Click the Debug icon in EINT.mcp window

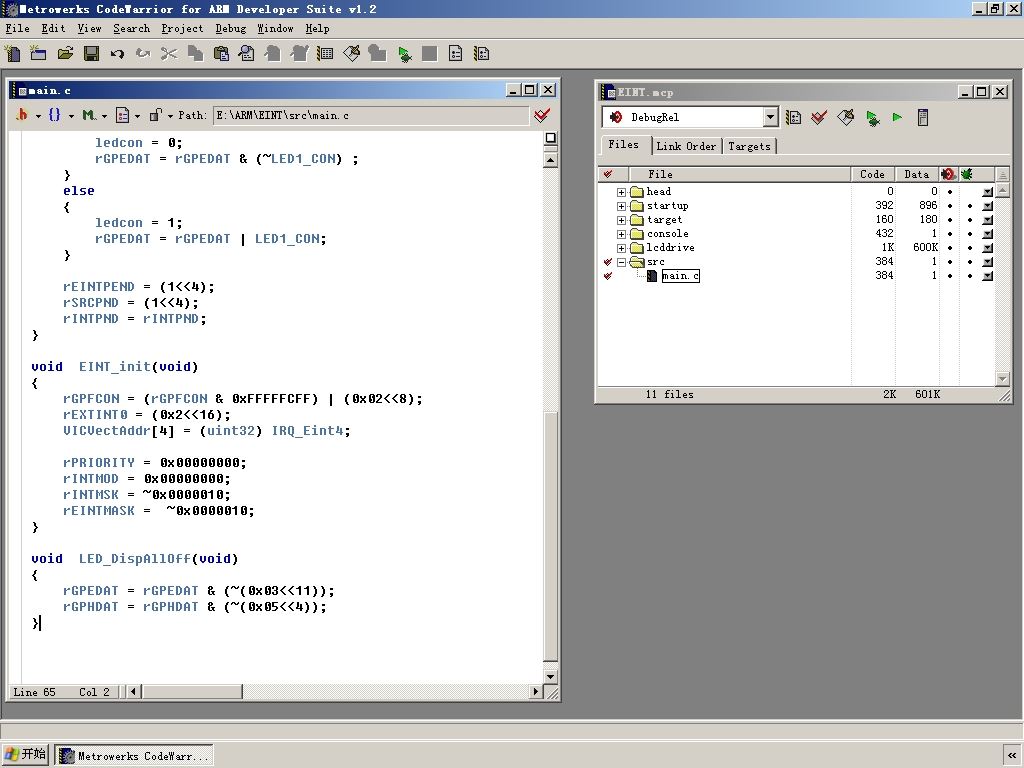[x=872, y=118]
